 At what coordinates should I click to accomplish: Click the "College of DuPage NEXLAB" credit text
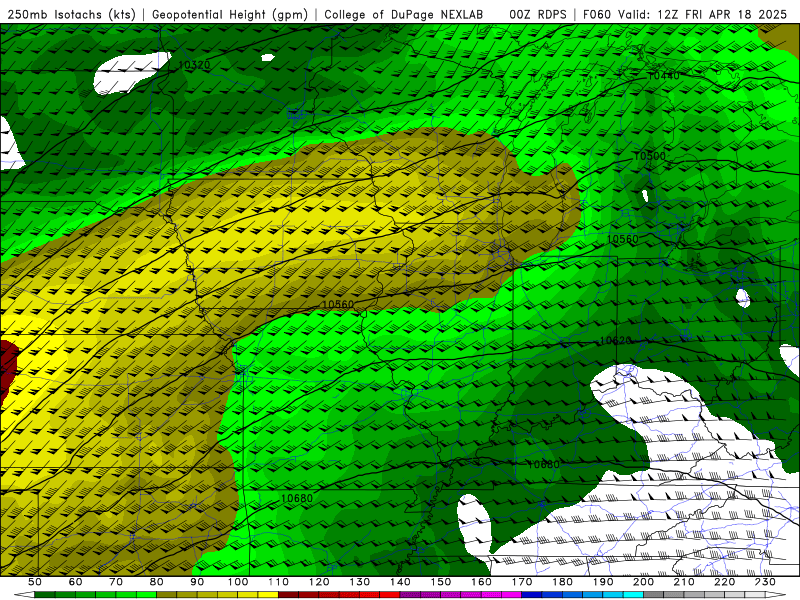click(404, 14)
